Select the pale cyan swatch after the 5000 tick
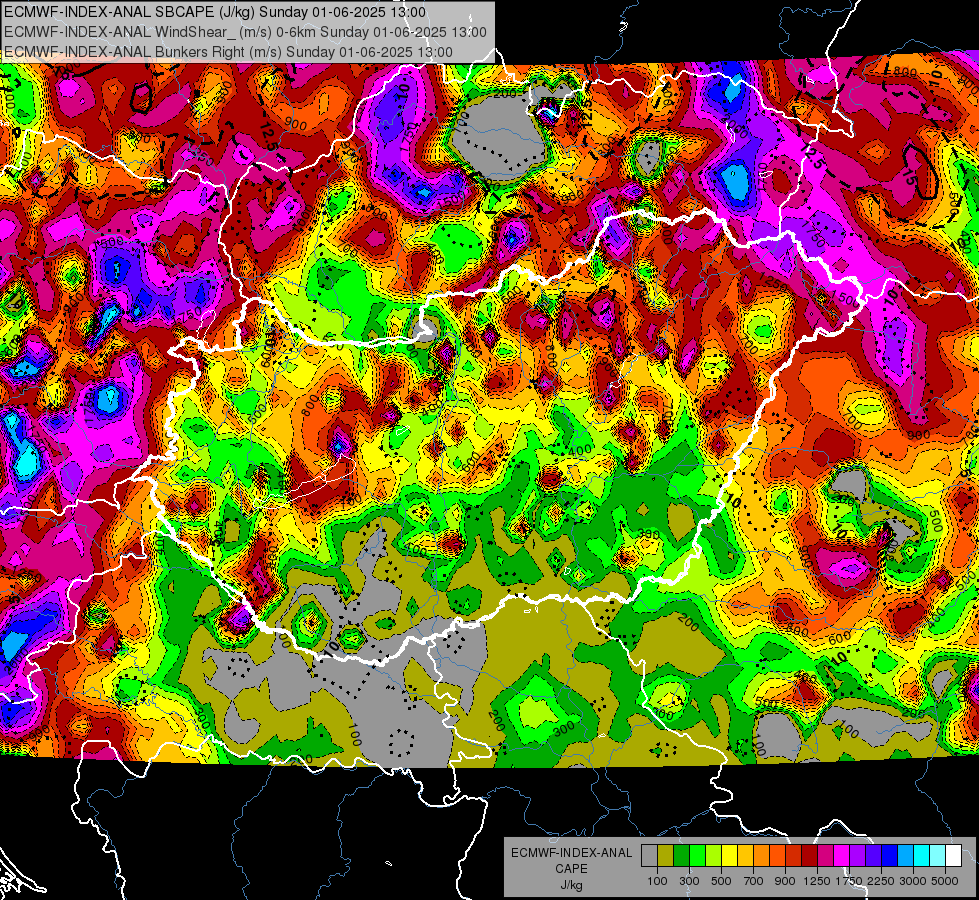979x900 pixels. 937,856
